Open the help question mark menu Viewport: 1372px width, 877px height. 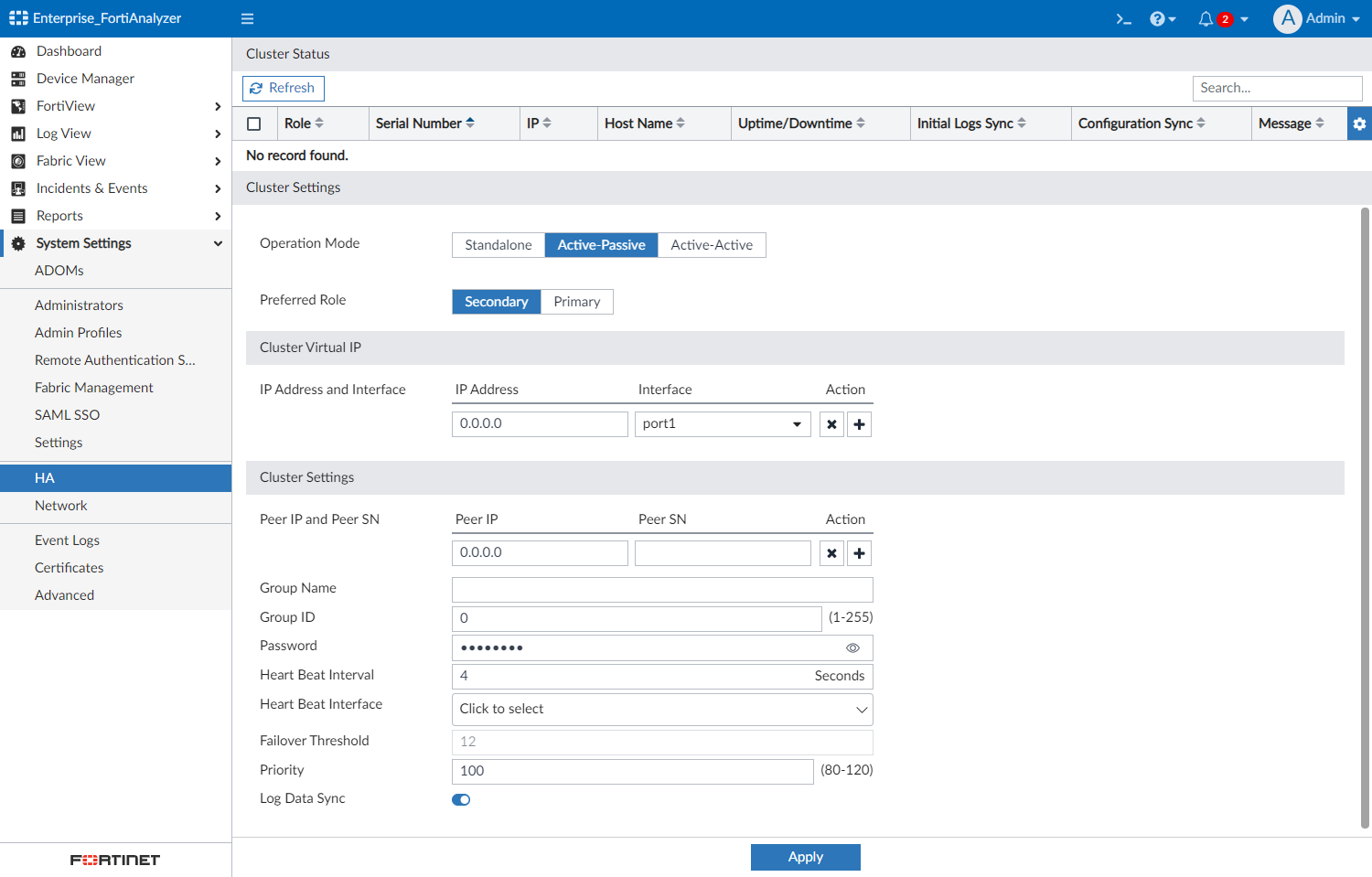click(1162, 19)
